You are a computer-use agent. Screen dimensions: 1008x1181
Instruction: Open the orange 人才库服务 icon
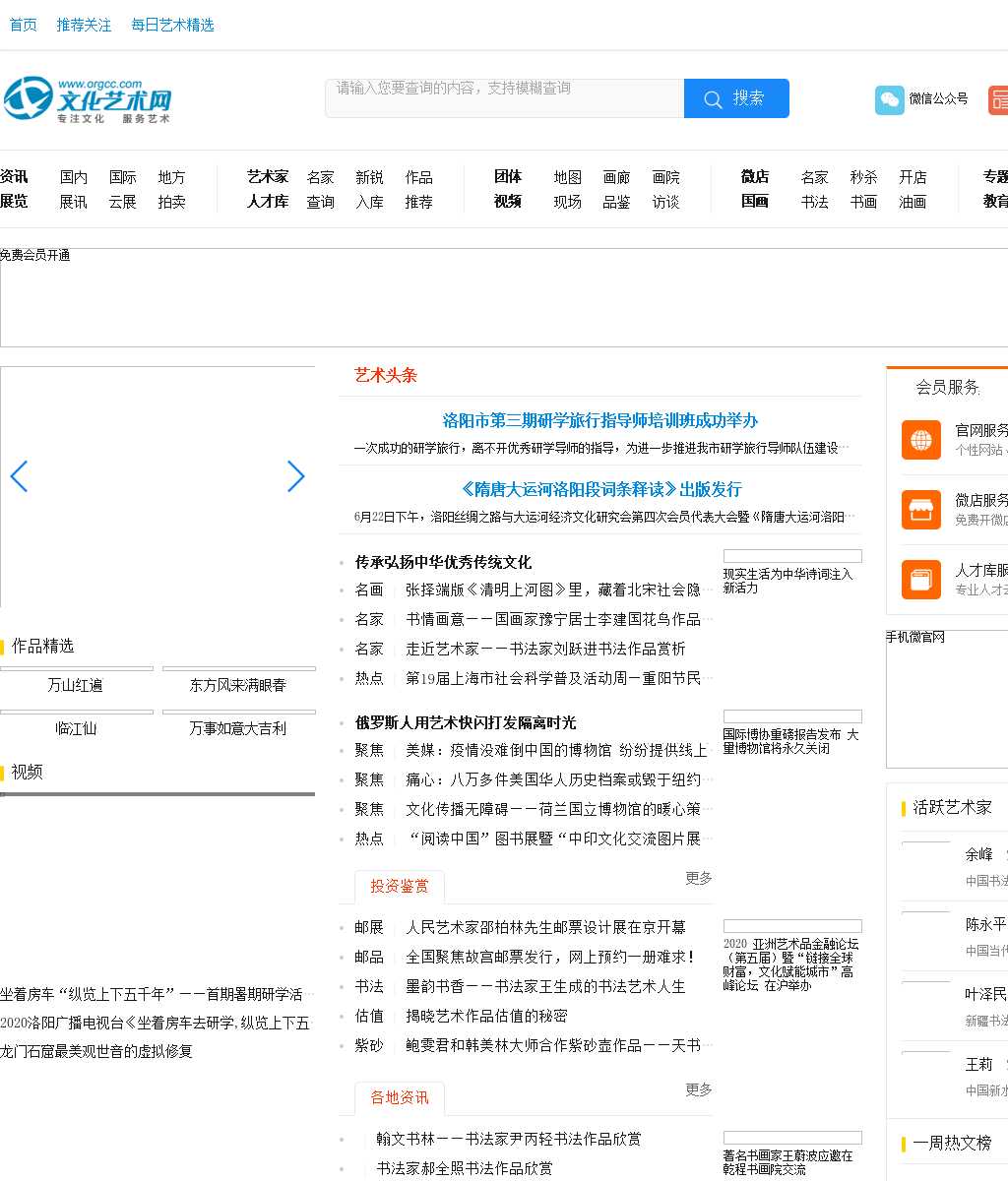pos(920,579)
